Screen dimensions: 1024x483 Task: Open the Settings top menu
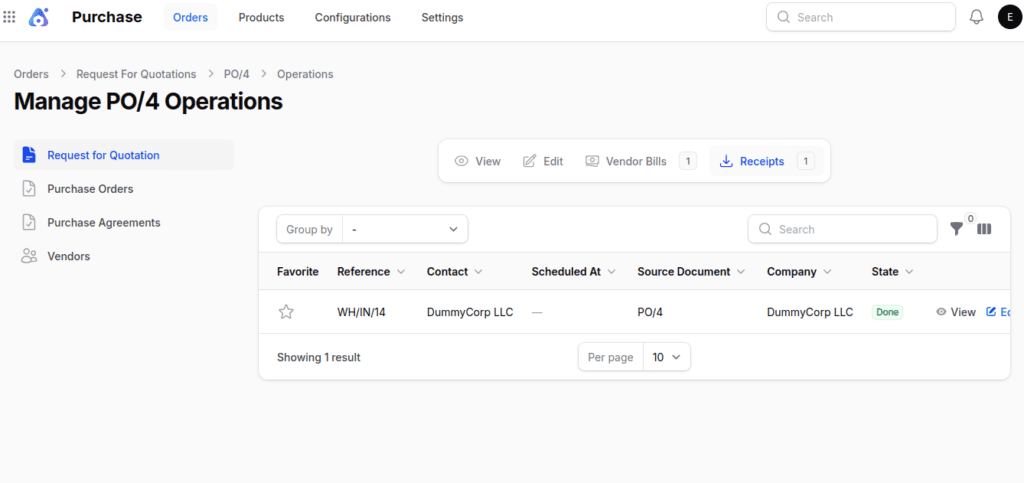click(442, 18)
